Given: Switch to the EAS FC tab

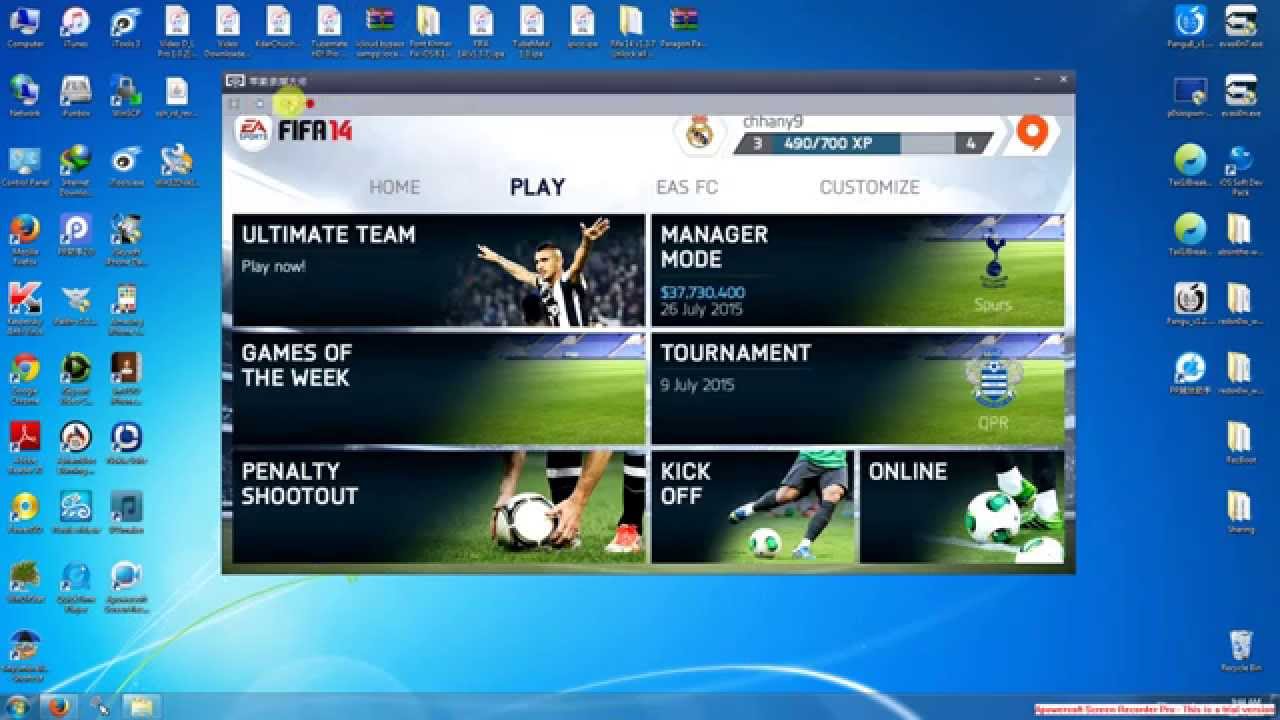Looking at the screenshot, I should (687, 187).
